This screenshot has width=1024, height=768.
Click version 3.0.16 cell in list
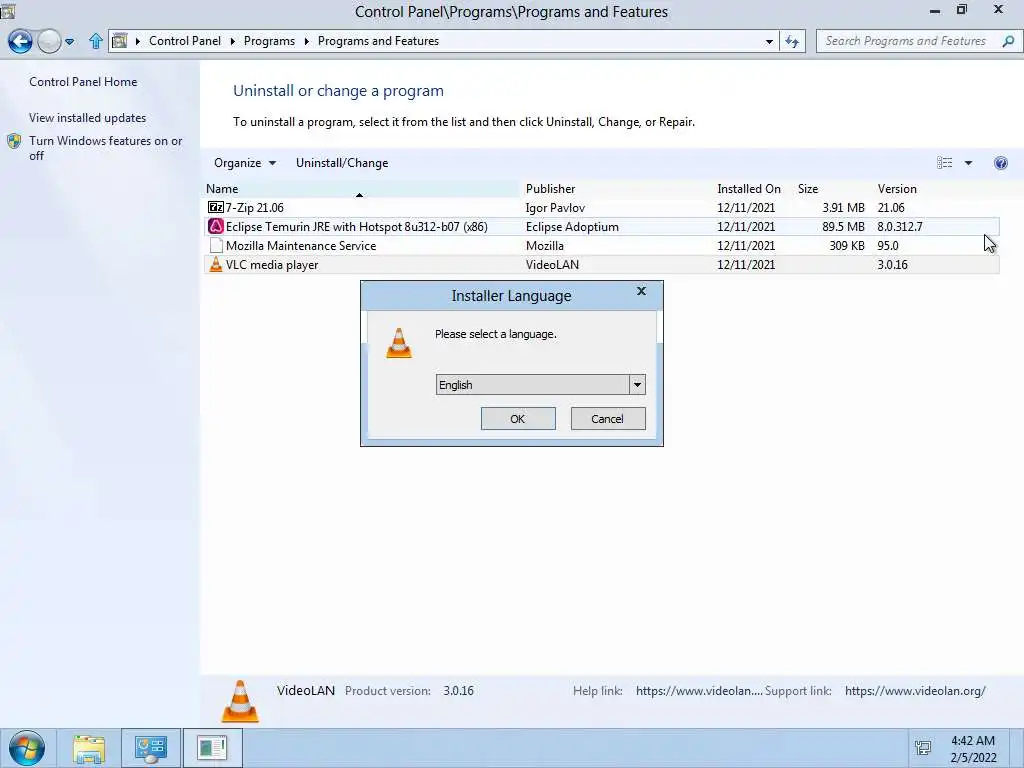click(x=892, y=264)
